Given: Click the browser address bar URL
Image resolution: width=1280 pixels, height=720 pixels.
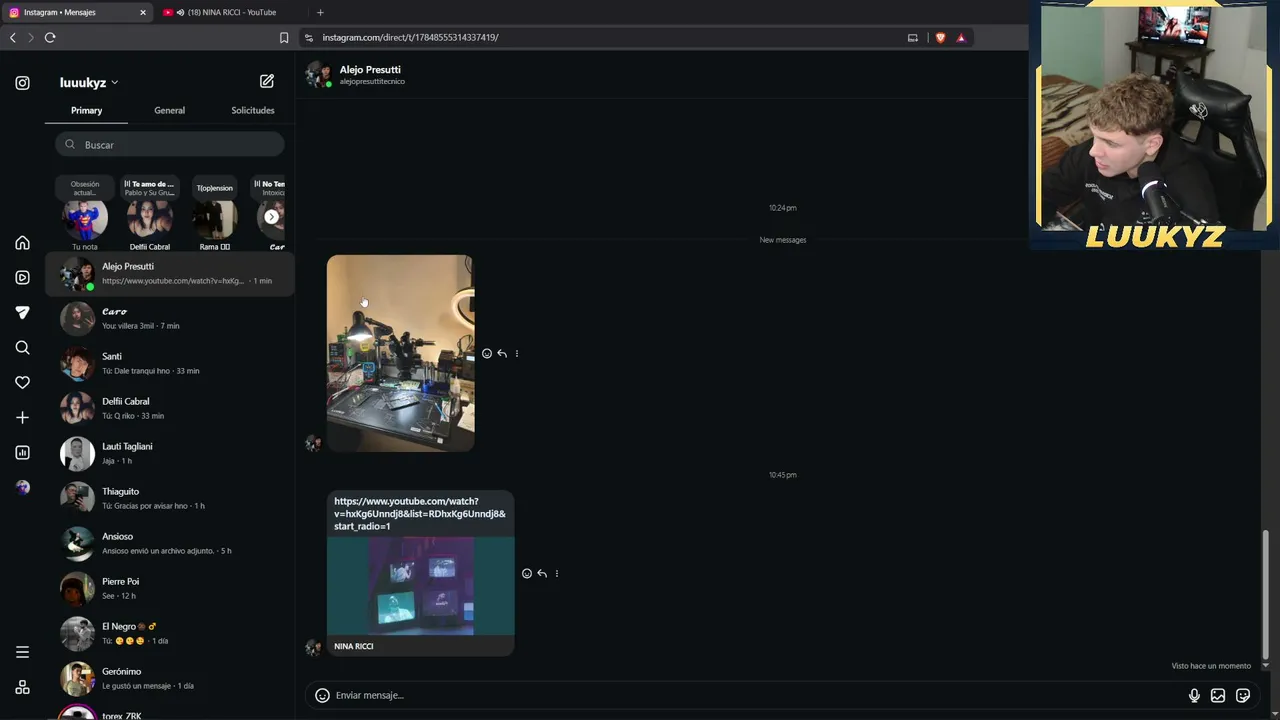Looking at the screenshot, I should (410, 38).
